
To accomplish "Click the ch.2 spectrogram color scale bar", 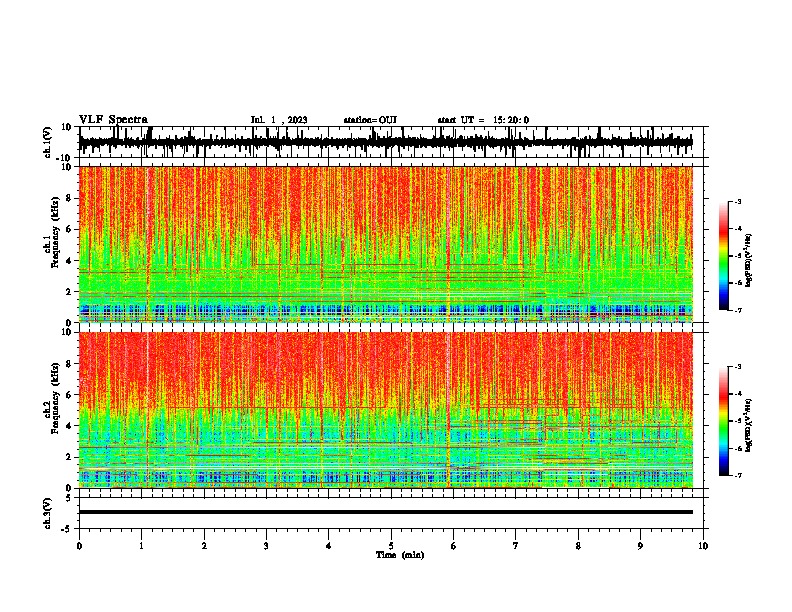I will click(724, 421).
